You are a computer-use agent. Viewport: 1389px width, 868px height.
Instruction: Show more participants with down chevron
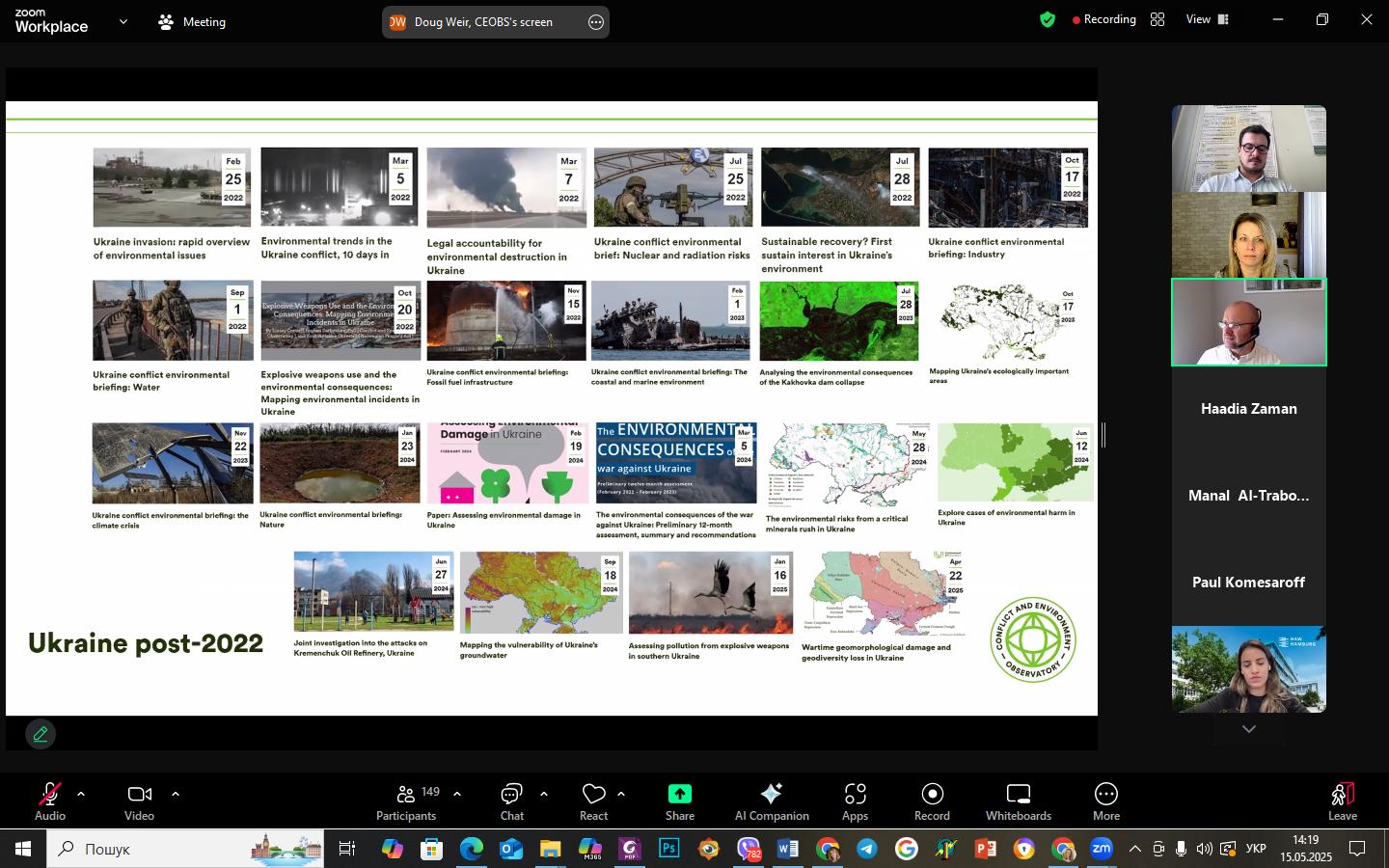tap(1248, 729)
